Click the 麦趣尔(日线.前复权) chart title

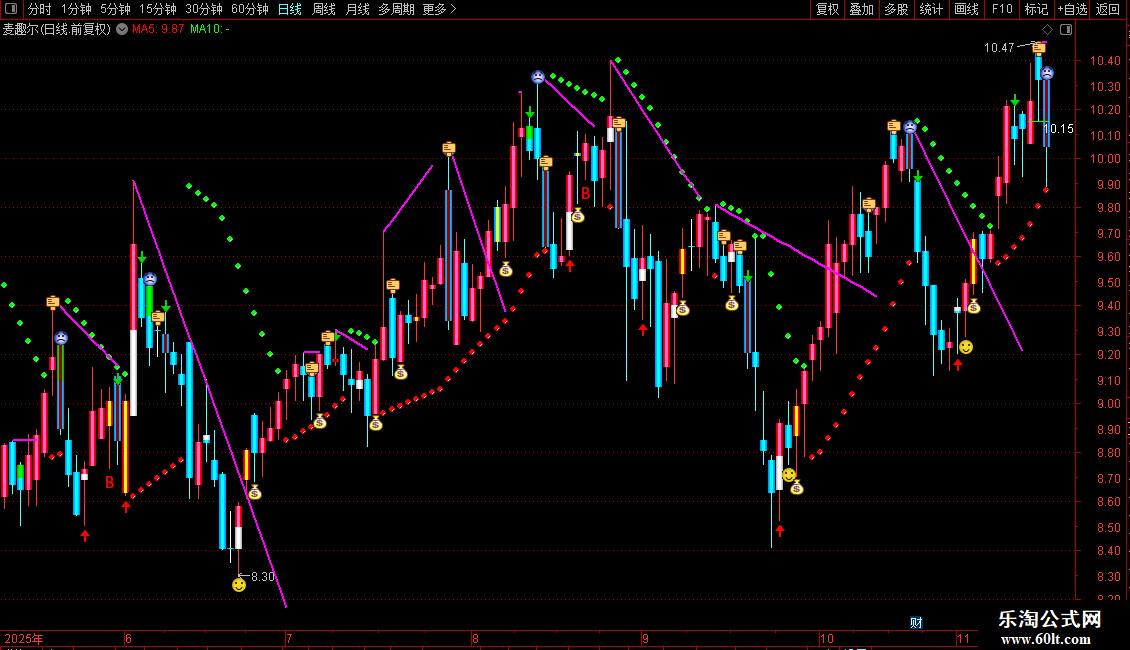(57, 29)
